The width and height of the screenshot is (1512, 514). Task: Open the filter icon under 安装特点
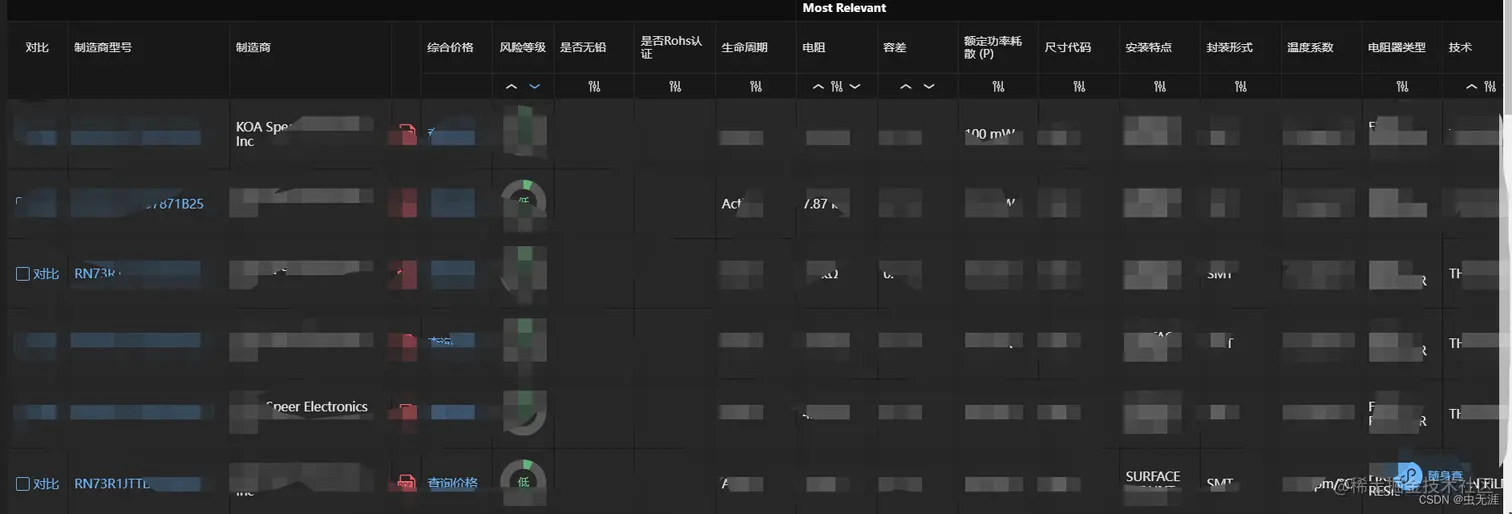pos(1160,87)
